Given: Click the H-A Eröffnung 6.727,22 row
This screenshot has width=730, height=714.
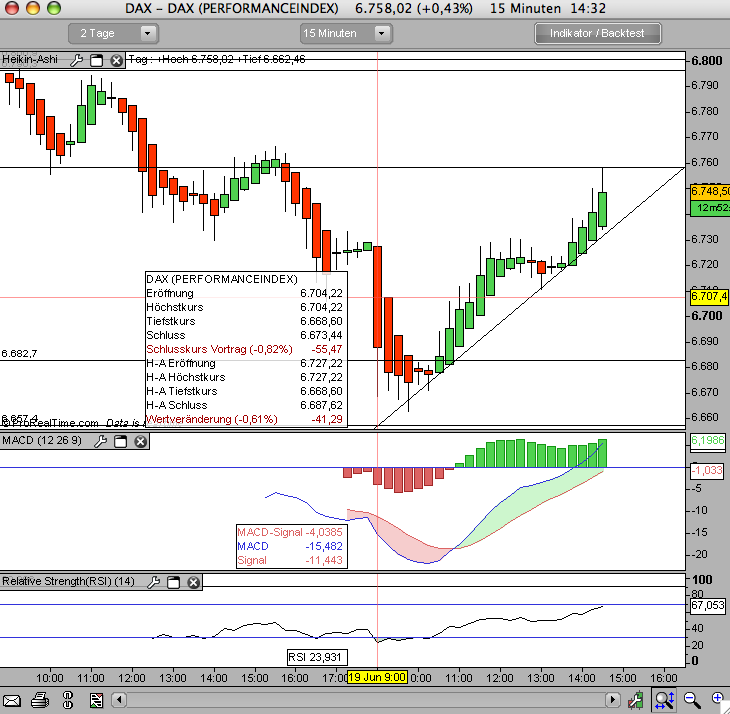Looking at the screenshot, I should pyautogui.click(x=244, y=363).
